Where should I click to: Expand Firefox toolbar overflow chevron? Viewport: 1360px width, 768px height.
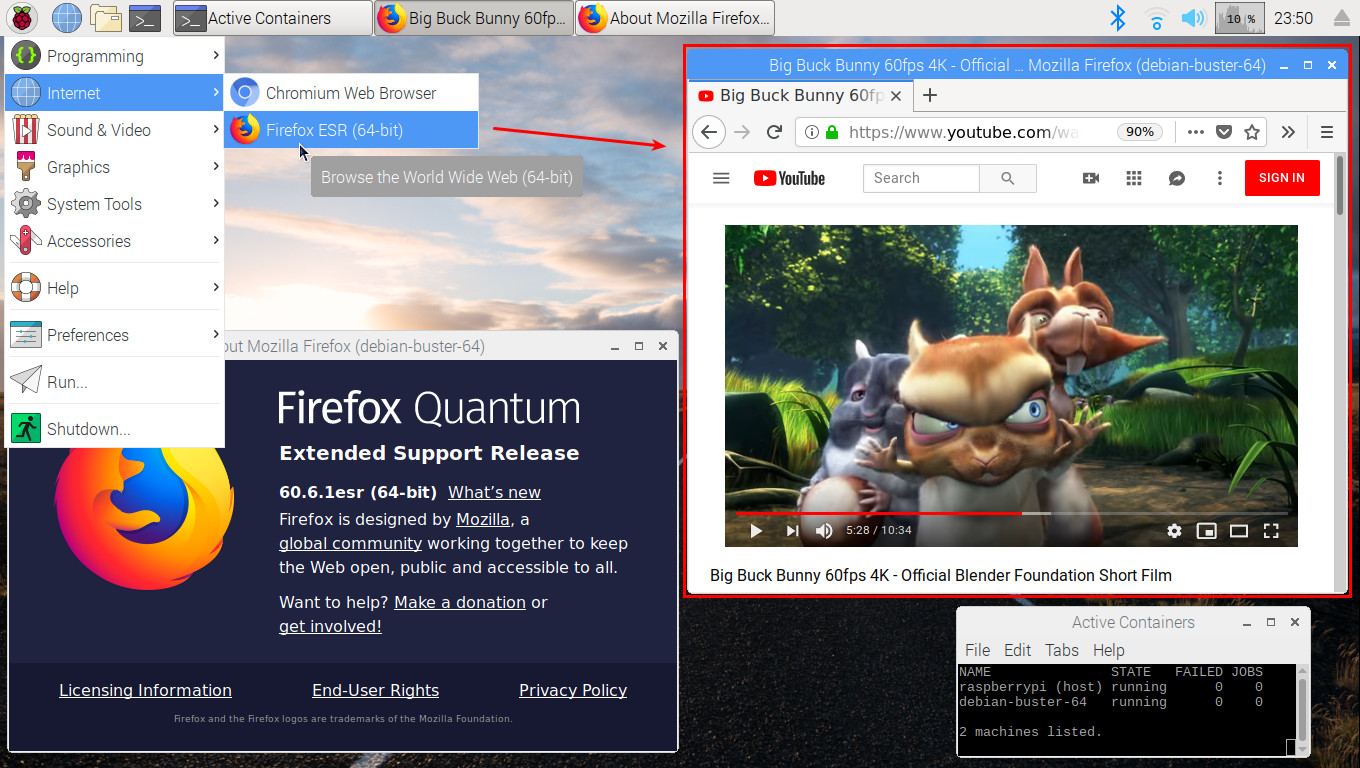click(x=1288, y=132)
